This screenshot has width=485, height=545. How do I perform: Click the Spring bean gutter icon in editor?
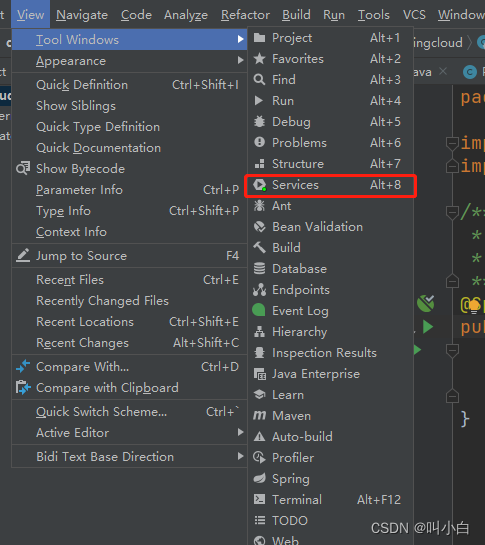tap(426, 303)
